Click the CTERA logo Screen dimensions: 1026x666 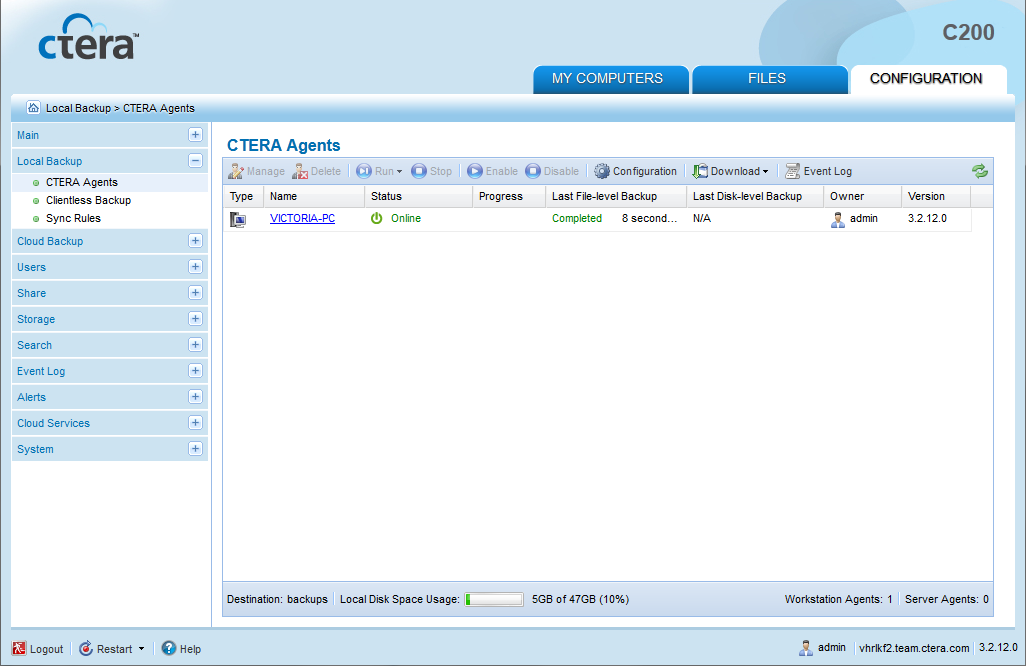pyautogui.click(x=88, y=37)
